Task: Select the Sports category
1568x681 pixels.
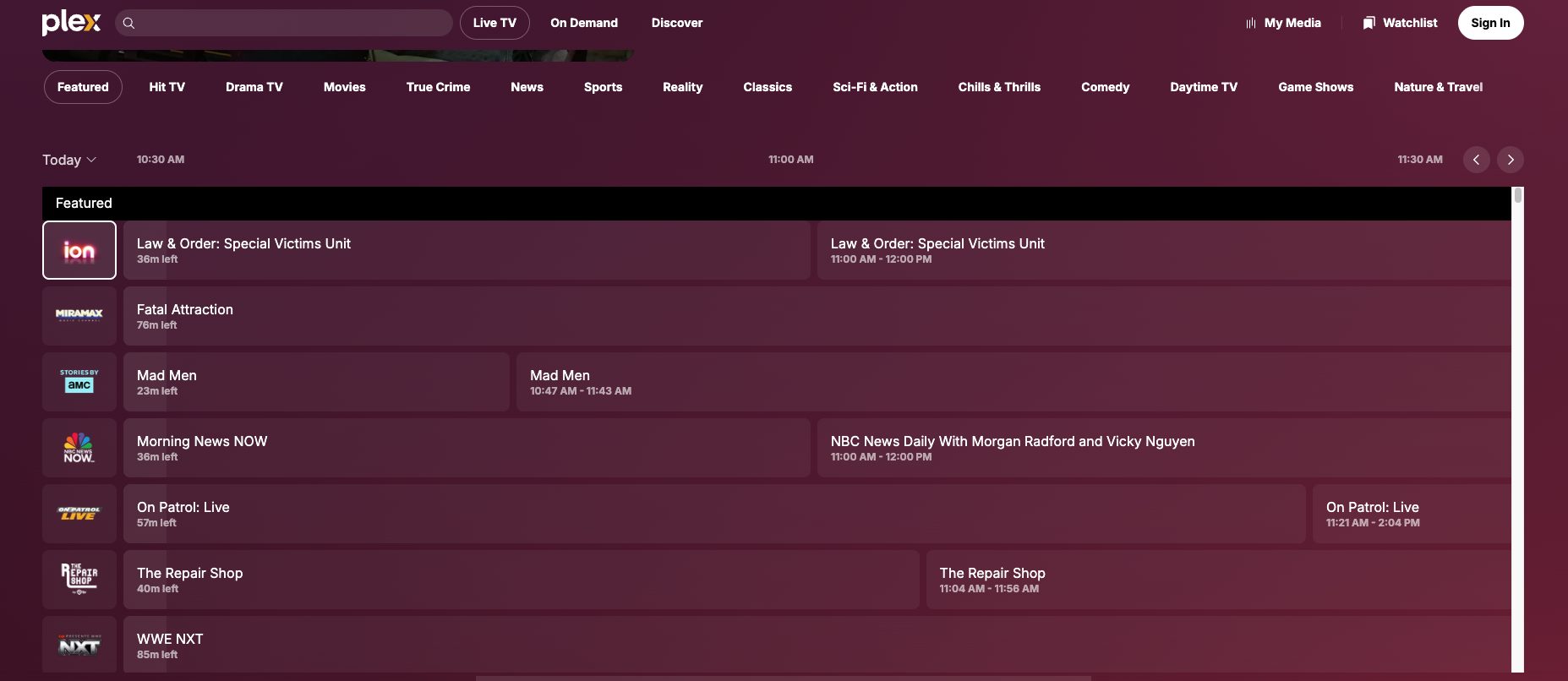Action: [x=604, y=87]
